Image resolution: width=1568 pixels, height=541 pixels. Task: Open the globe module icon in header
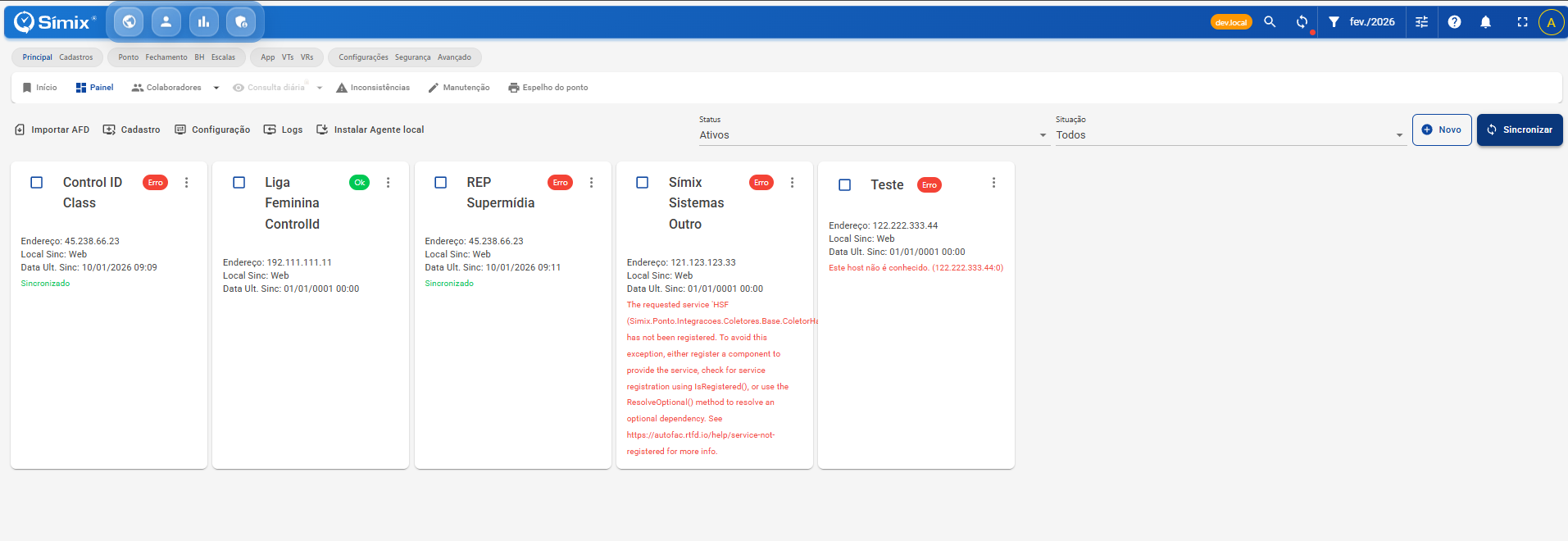tap(129, 22)
